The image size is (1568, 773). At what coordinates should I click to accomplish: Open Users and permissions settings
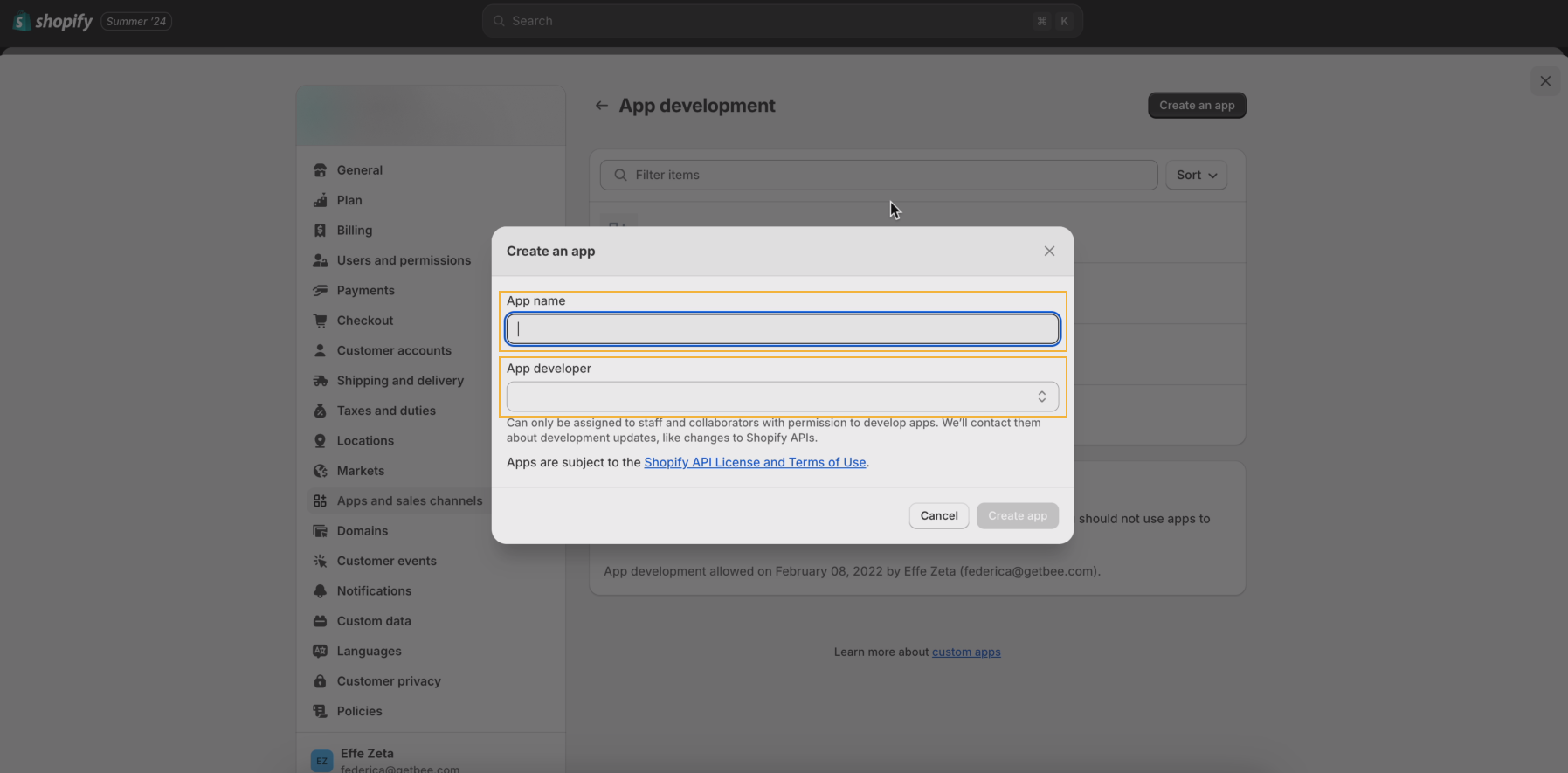click(404, 260)
